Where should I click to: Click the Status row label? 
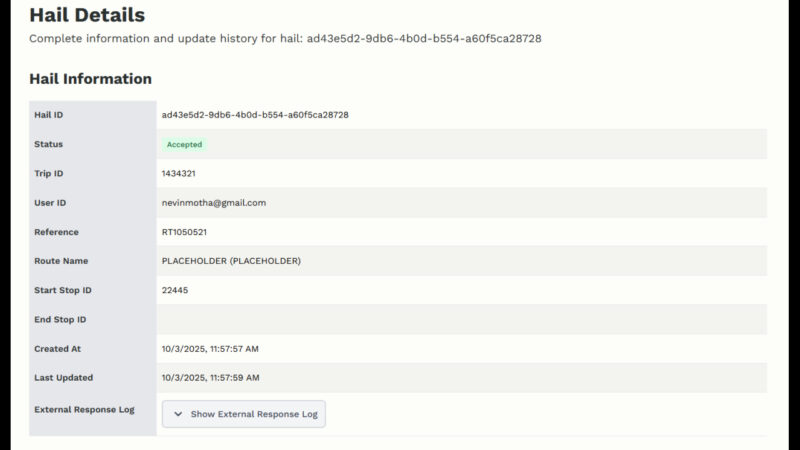pyautogui.click(x=48, y=144)
